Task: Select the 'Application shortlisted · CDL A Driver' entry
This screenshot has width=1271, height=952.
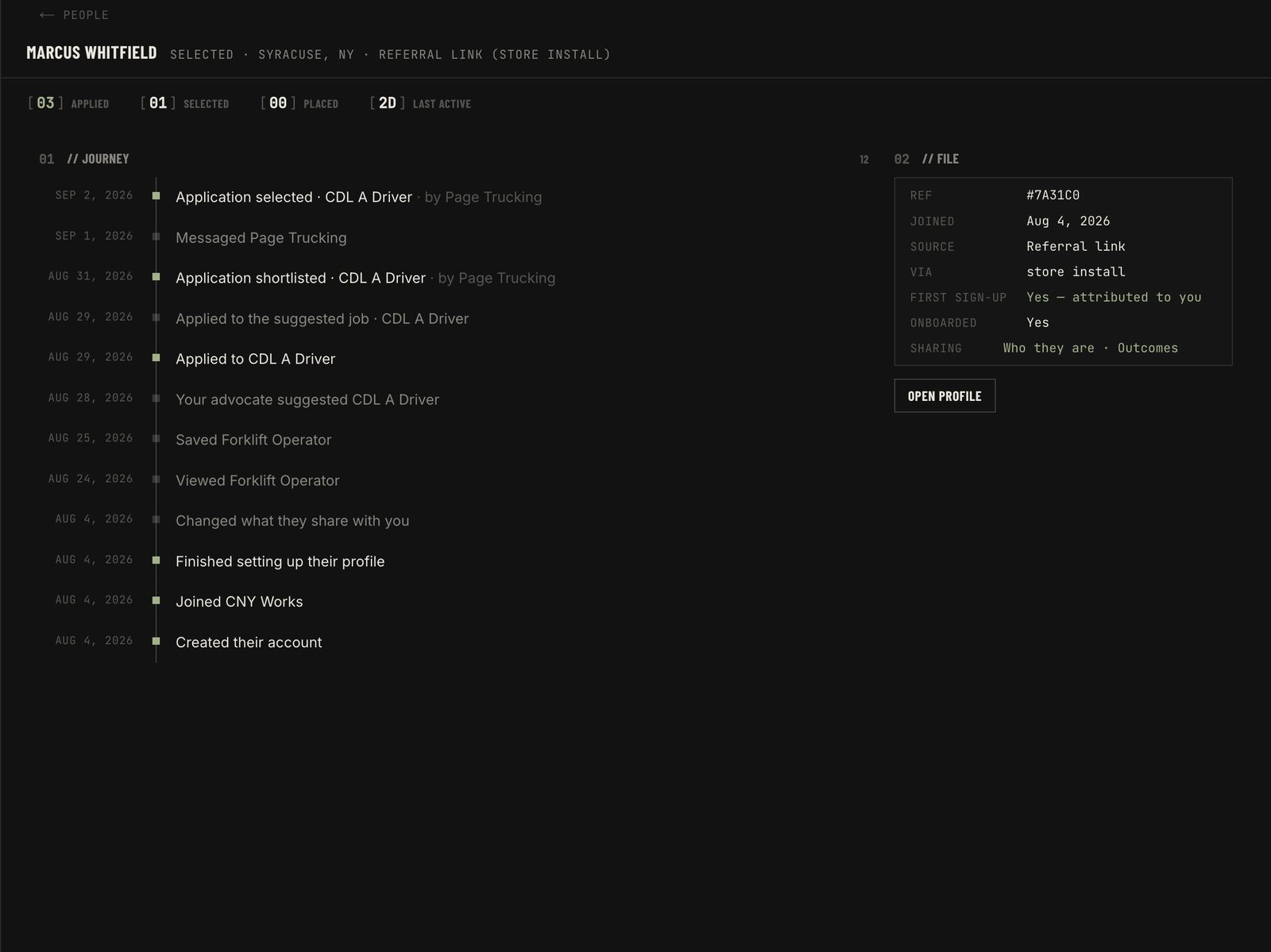Action: click(365, 278)
